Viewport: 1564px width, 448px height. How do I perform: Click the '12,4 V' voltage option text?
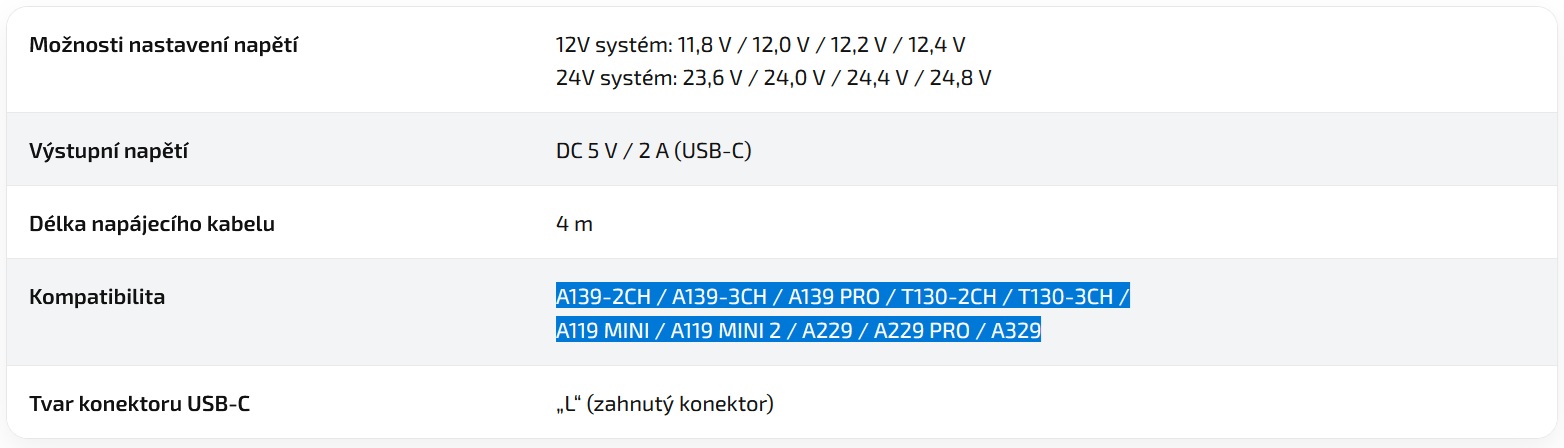click(x=937, y=45)
